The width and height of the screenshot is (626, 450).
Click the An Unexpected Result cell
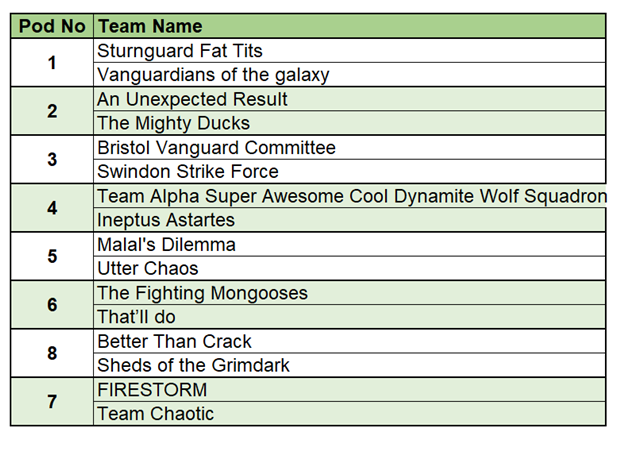pyautogui.click(x=192, y=99)
